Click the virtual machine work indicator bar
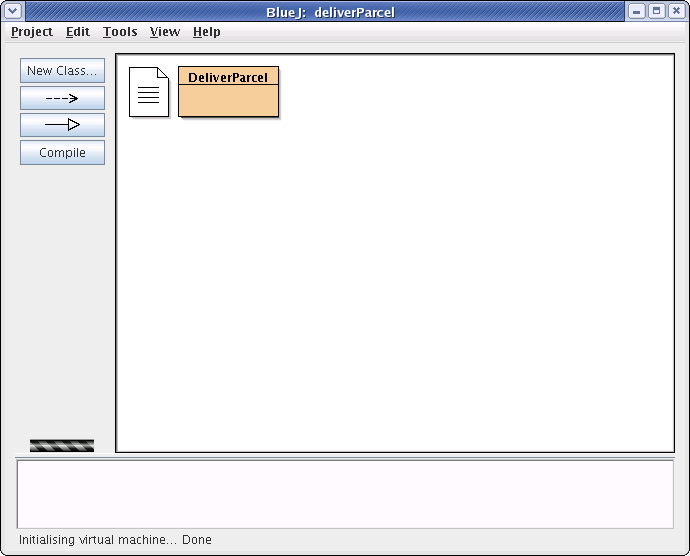This screenshot has width=690, height=556. tap(62, 446)
